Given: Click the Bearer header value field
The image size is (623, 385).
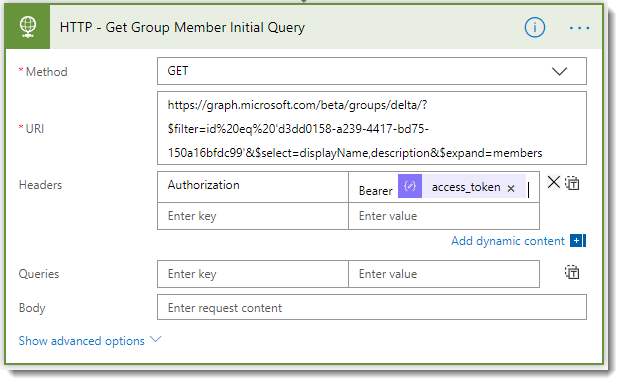Looking at the screenshot, I should [444, 187].
